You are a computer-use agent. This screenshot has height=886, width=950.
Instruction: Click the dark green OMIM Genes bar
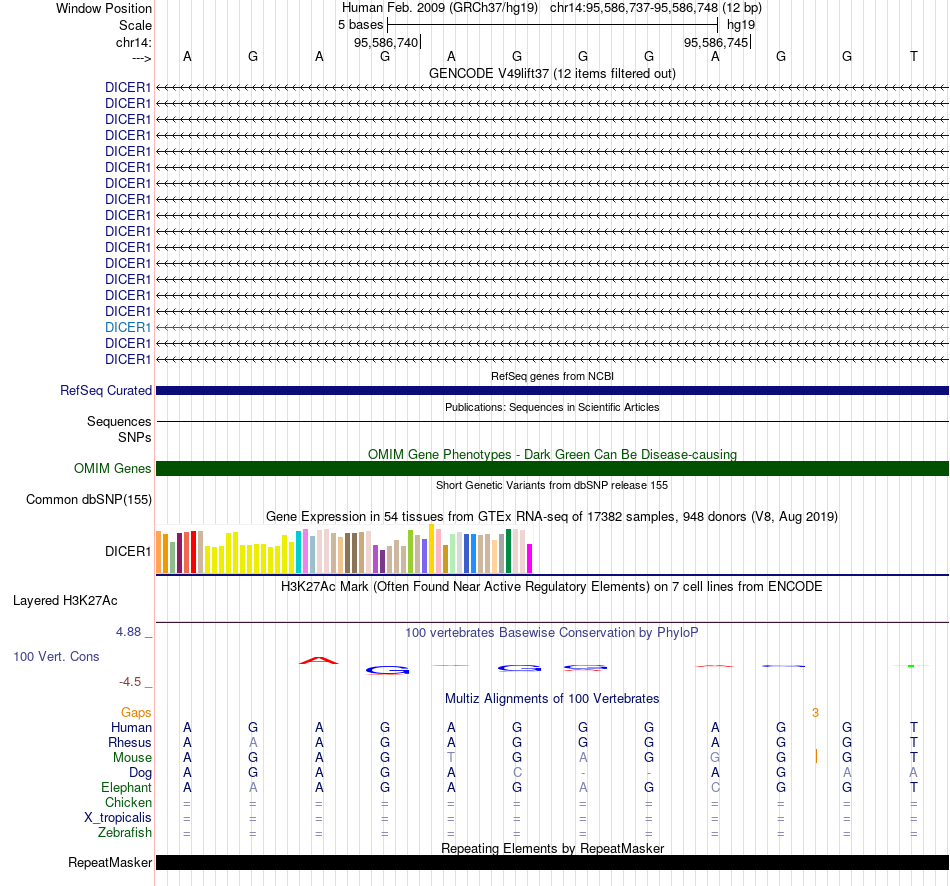[x=552, y=468]
